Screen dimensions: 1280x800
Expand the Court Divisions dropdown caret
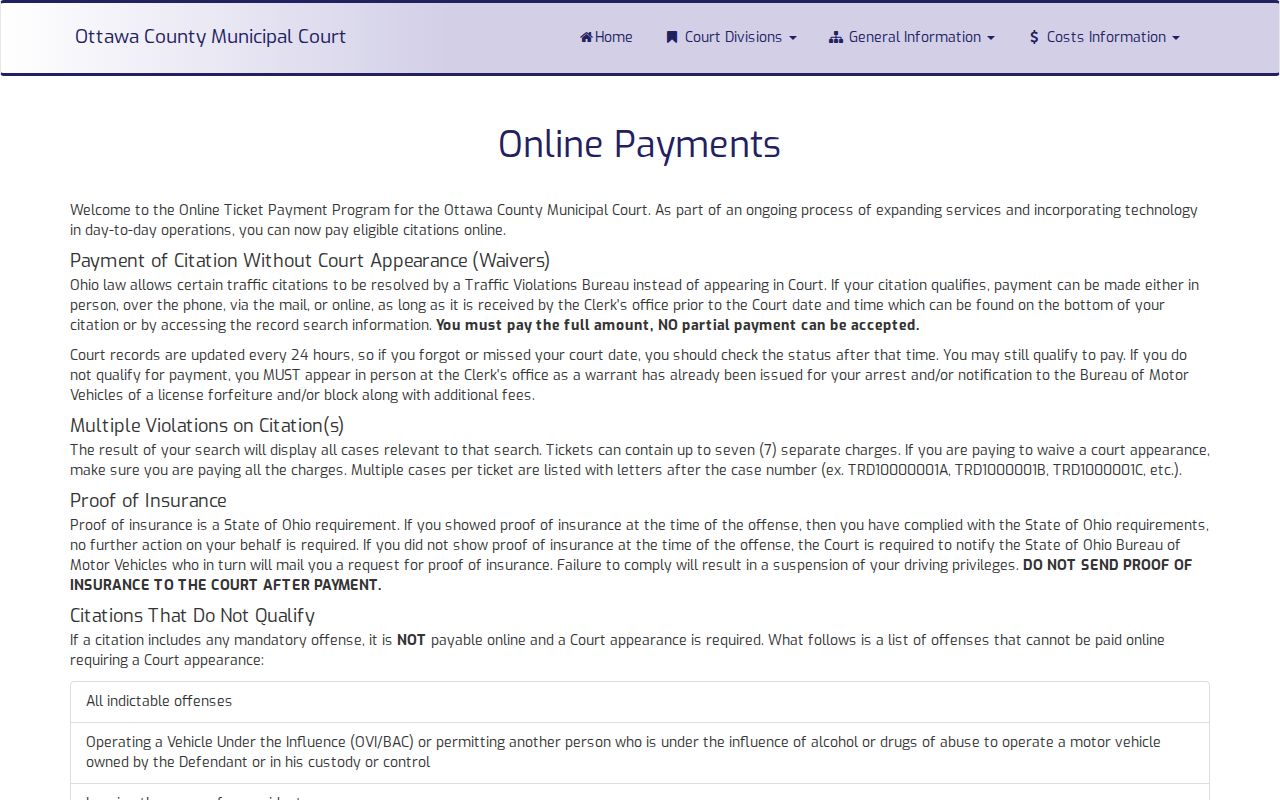pyautogui.click(x=793, y=38)
